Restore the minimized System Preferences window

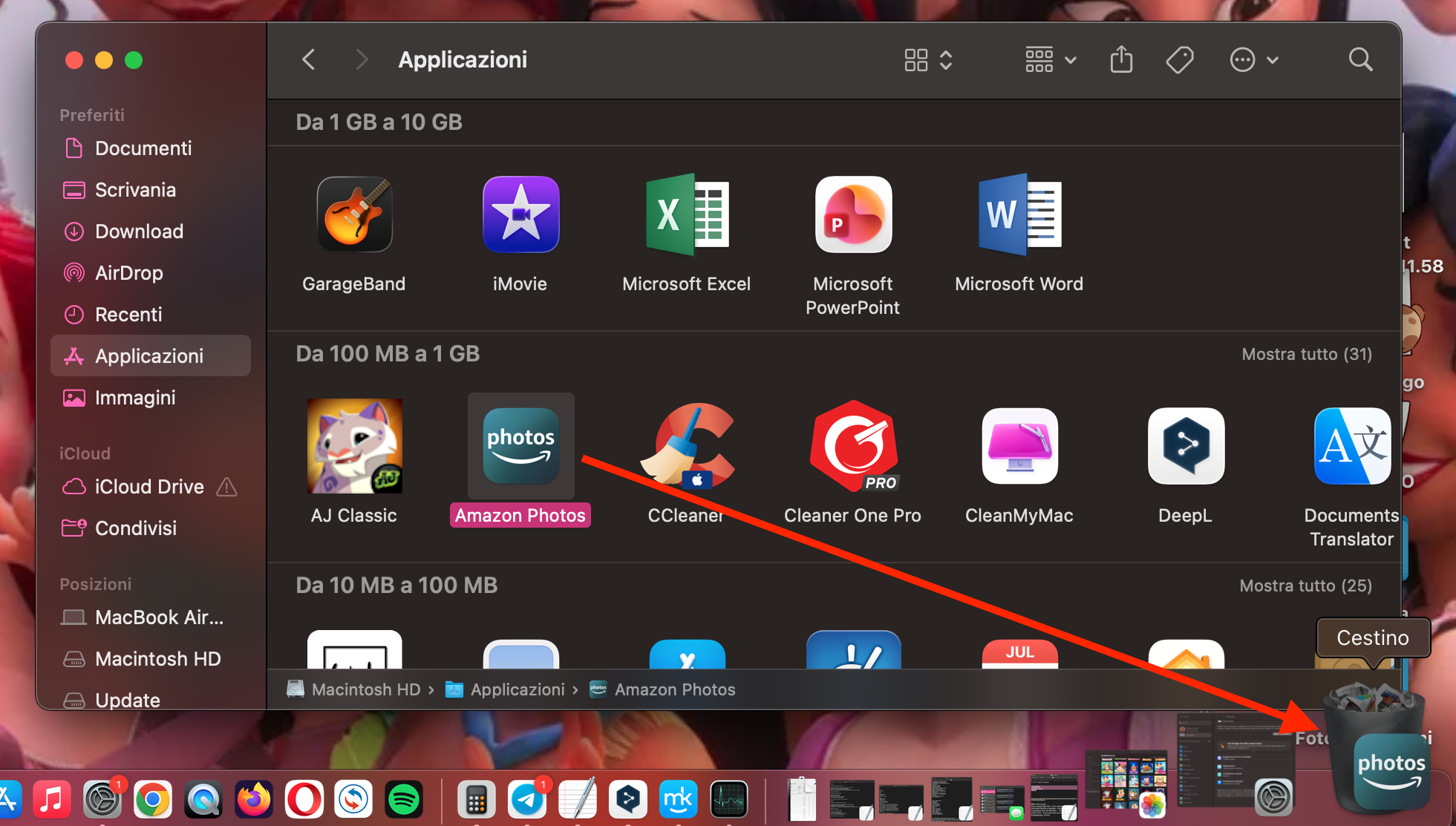1235,763
